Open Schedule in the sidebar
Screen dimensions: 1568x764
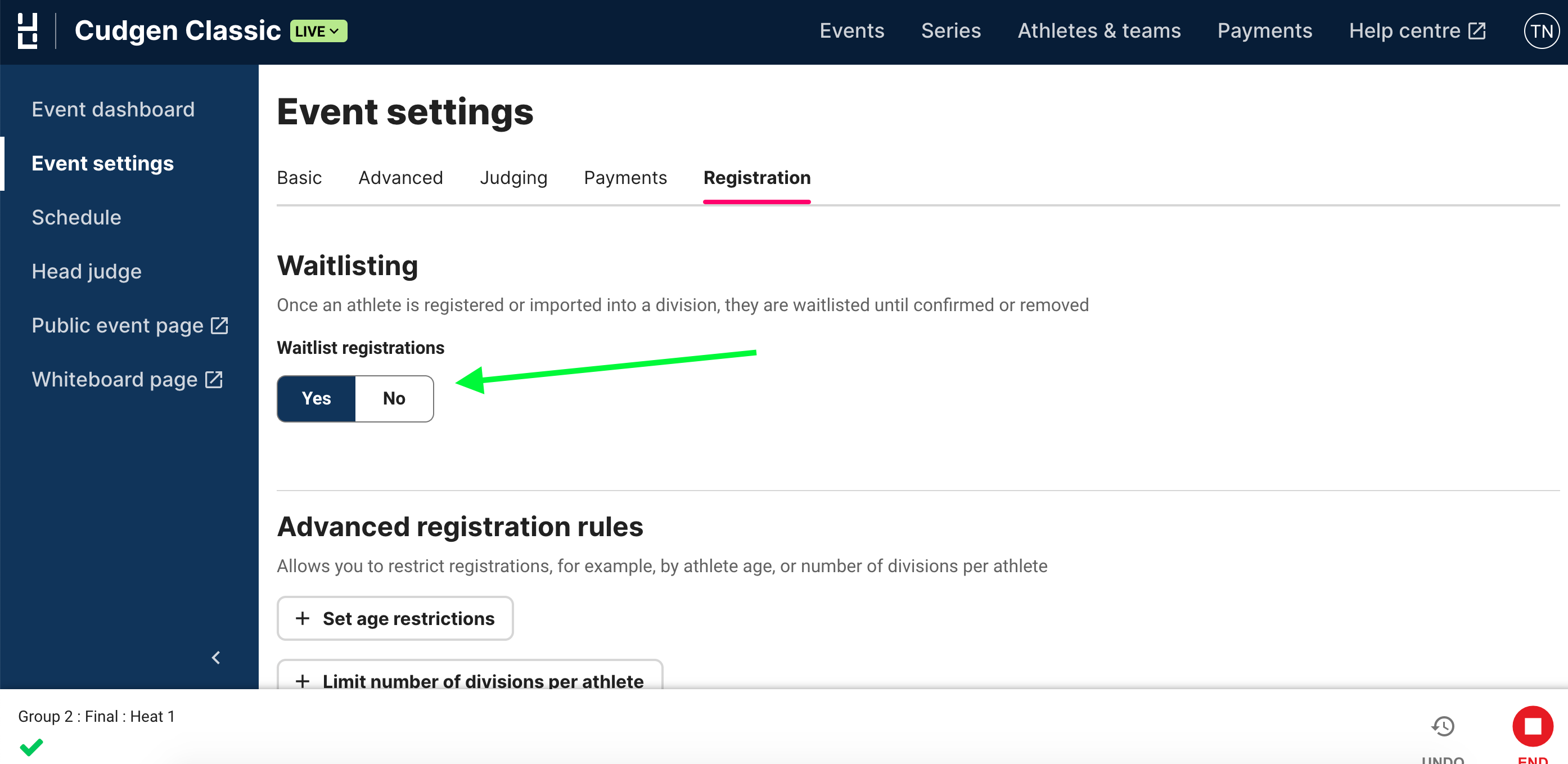[x=76, y=217]
